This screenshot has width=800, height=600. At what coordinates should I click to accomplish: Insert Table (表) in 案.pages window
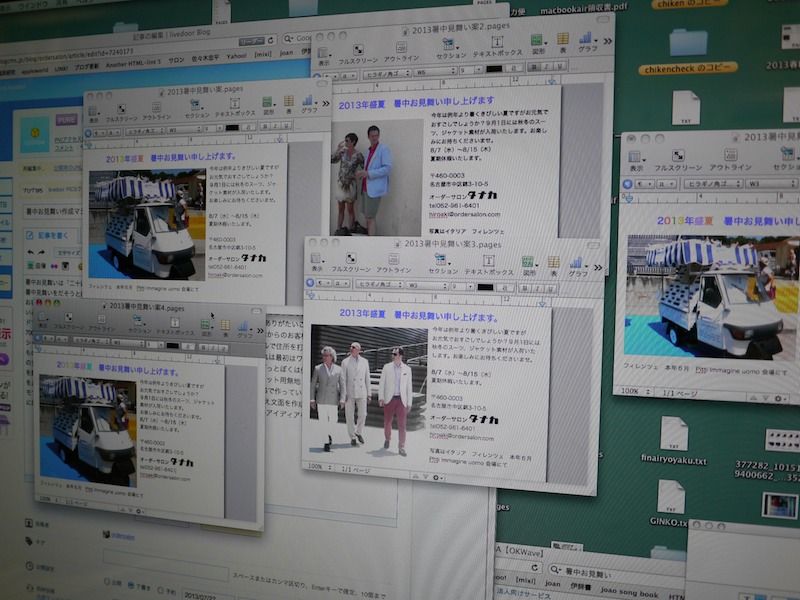pos(289,101)
